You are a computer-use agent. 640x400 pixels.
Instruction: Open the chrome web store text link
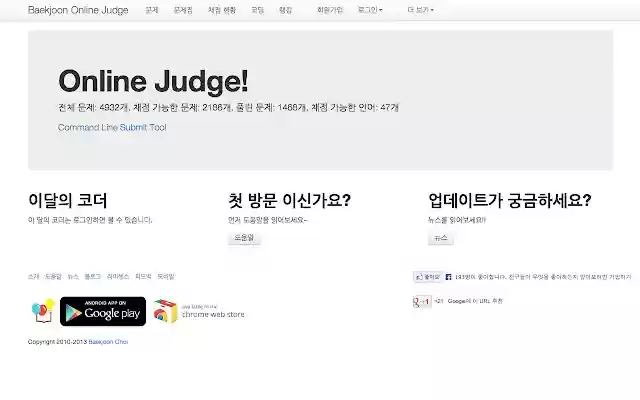(213, 314)
